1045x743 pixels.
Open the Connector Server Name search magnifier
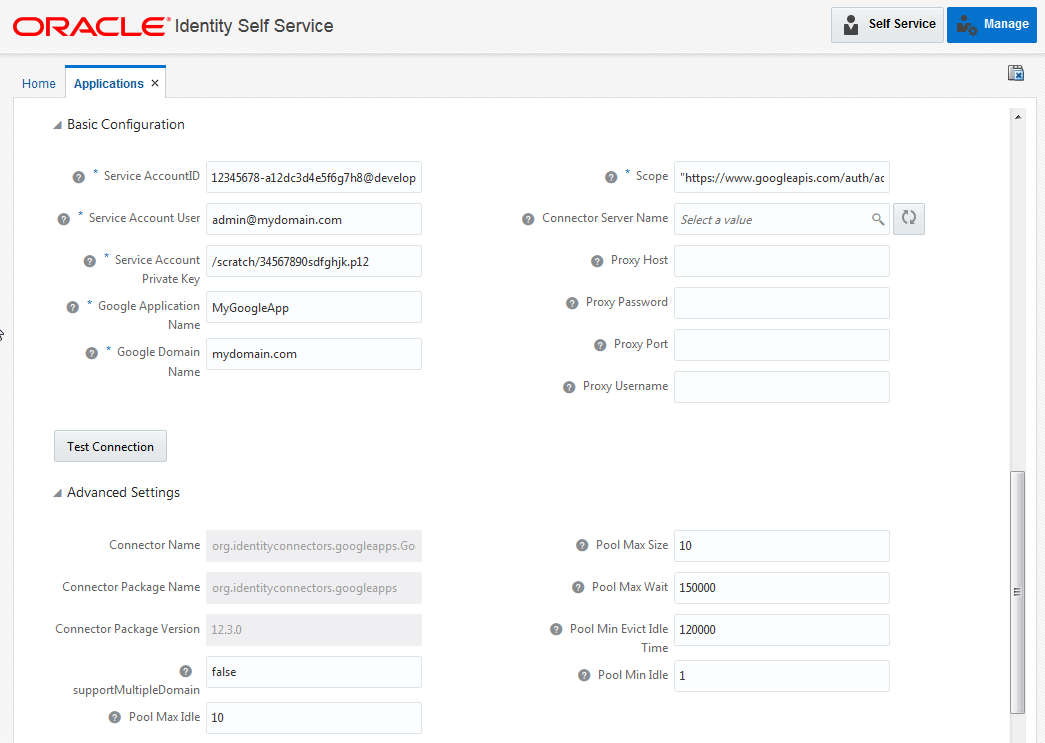(x=878, y=218)
